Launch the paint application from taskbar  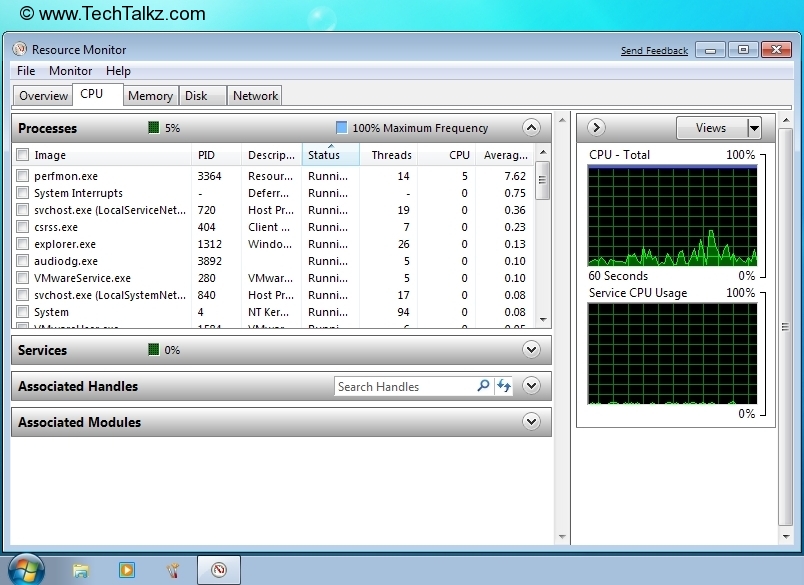[x=173, y=570]
